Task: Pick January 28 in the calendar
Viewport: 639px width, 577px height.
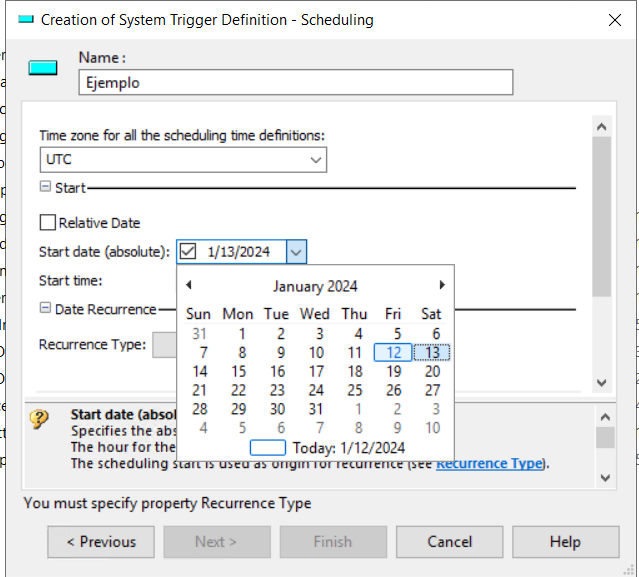Action: (200, 409)
